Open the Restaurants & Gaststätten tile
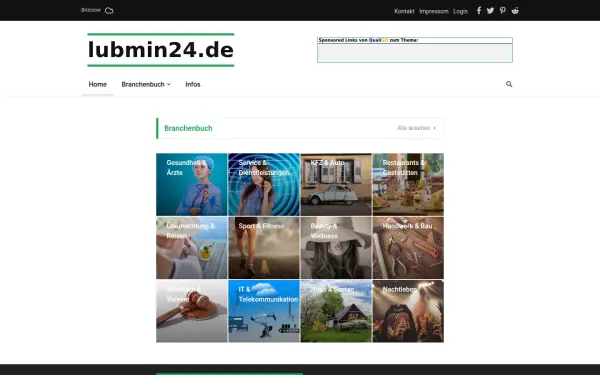600x375 pixels. point(408,184)
